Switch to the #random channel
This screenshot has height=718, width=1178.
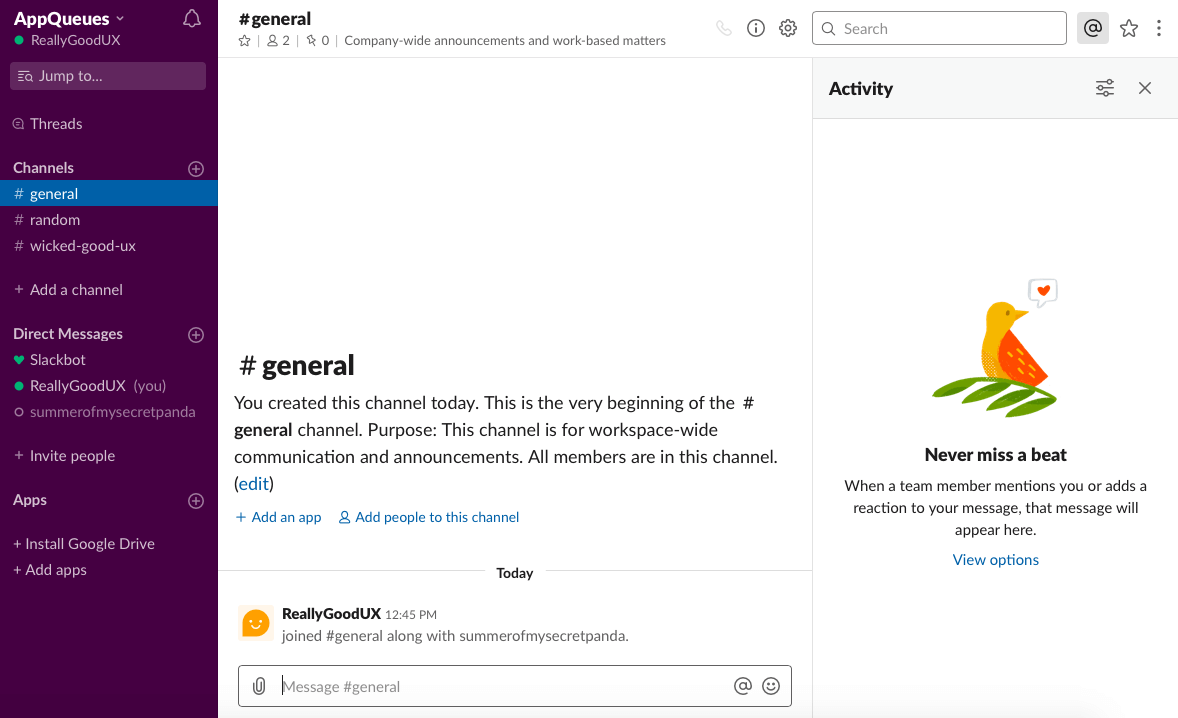pos(54,219)
